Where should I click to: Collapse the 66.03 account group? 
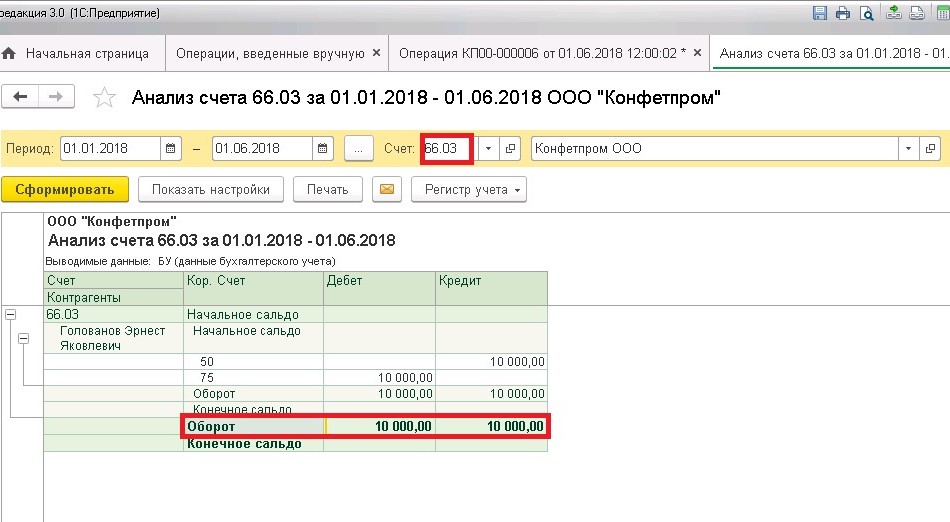(x=10, y=314)
